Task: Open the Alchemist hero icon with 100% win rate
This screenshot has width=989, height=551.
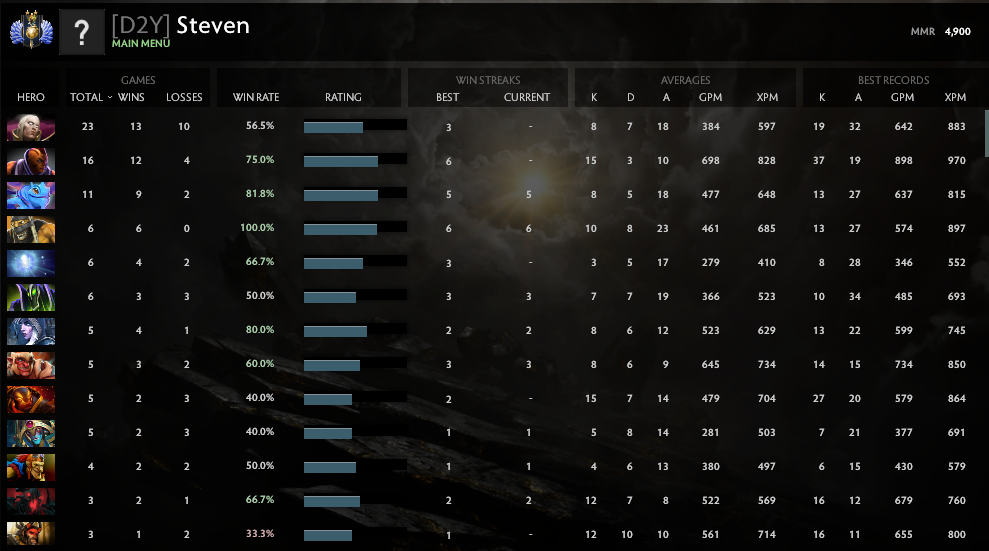Action: pyautogui.click(x=31, y=229)
